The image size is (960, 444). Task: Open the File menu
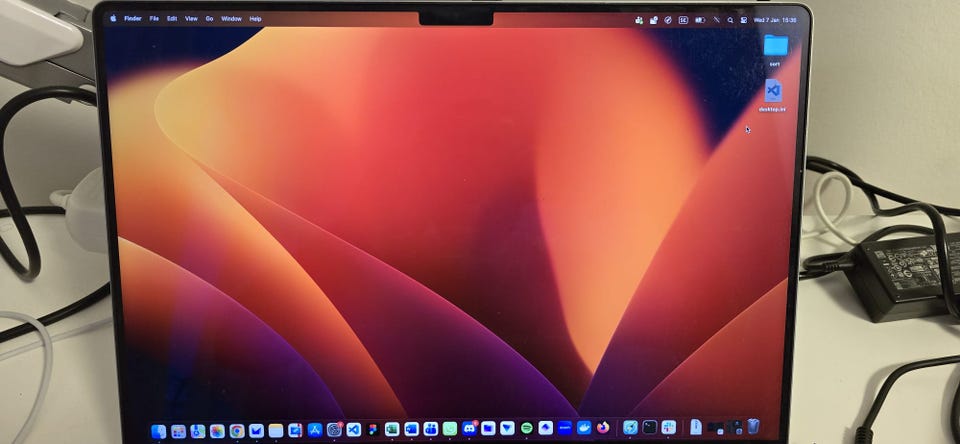coord(154,18)
